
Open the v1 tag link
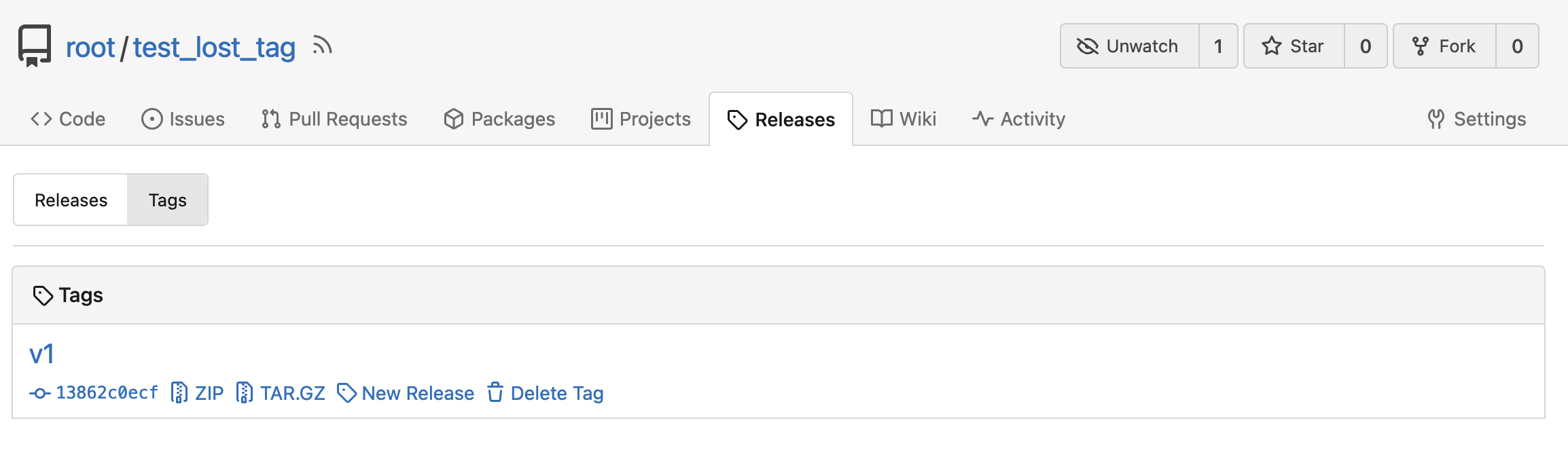41,354
